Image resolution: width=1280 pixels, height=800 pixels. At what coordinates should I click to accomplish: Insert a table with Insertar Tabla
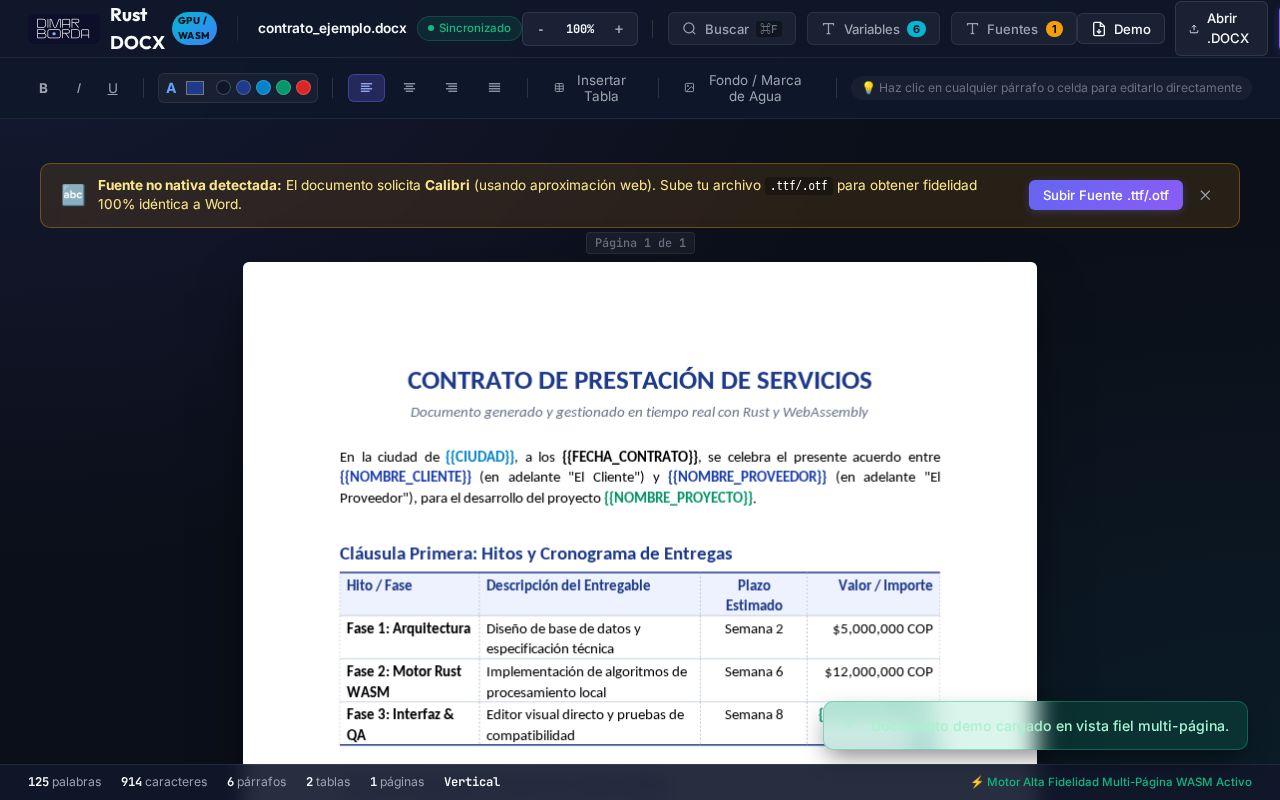593,88
